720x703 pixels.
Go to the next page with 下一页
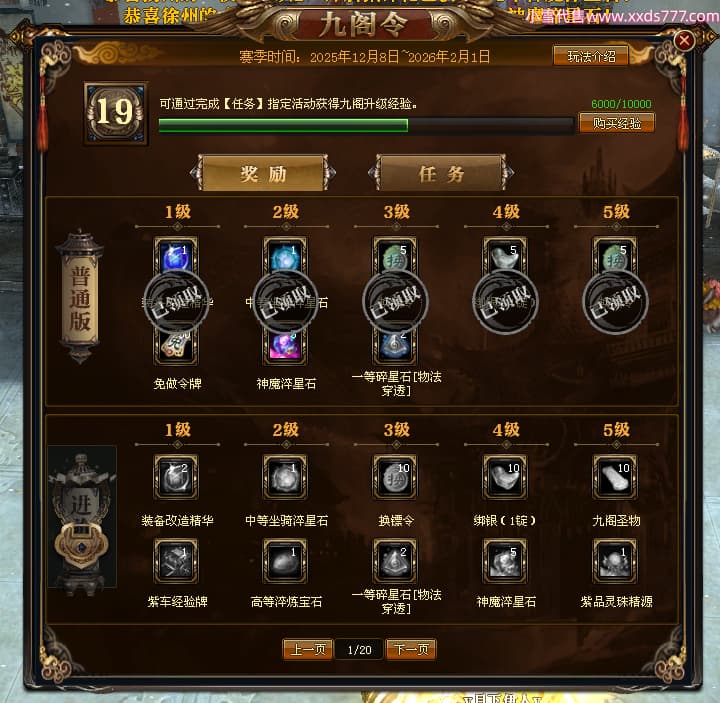pos(411,649)
